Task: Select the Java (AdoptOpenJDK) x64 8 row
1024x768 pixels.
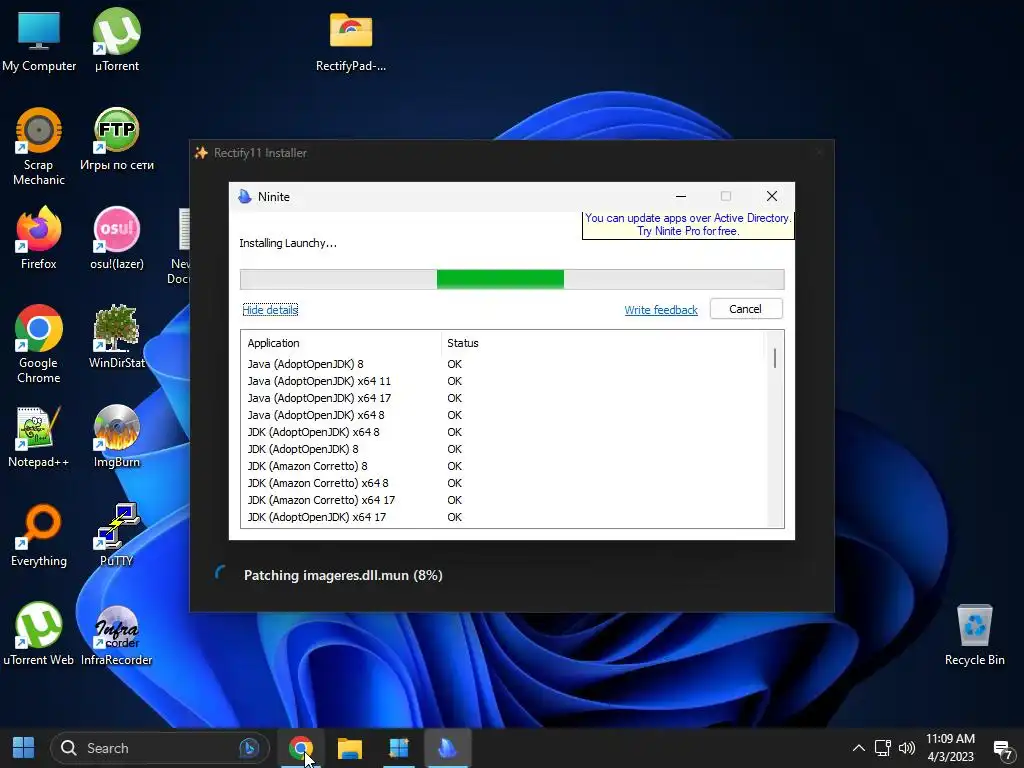Action: [x=503, y=415]
